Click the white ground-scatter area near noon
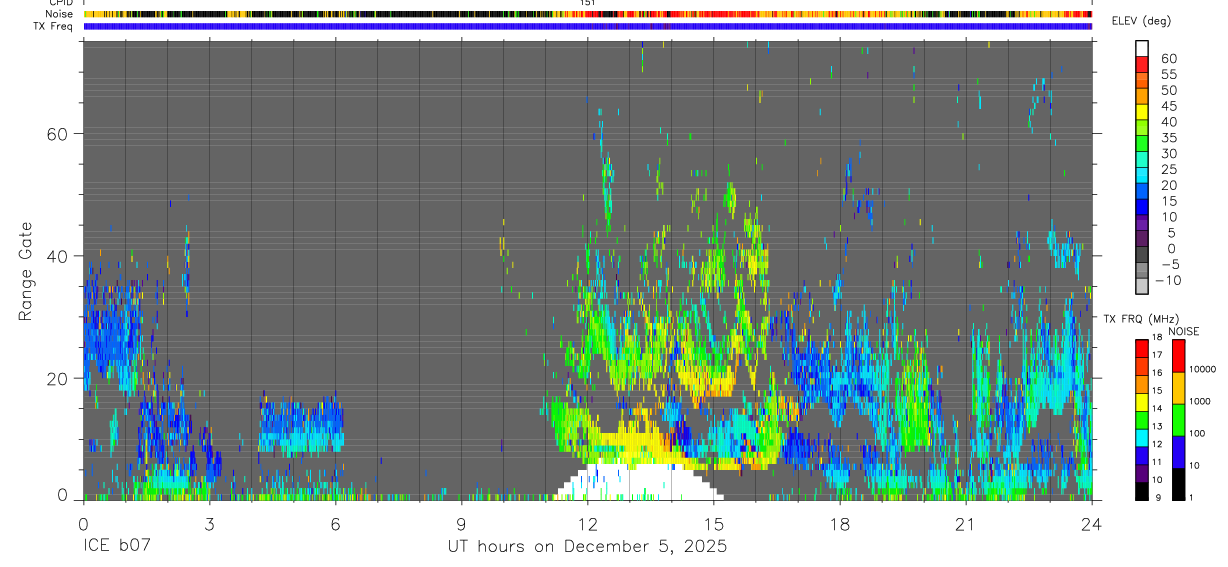Image resolution: width=1228 pixels, height=567 pixels. [x=640, y=481]
